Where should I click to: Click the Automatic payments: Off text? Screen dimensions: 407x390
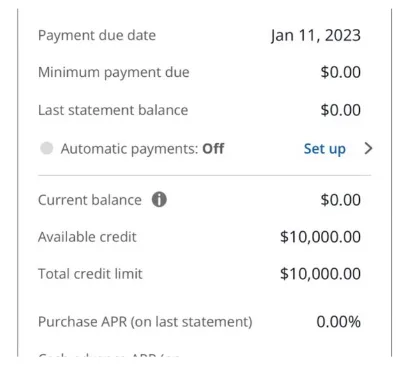[x=142, y=149]
